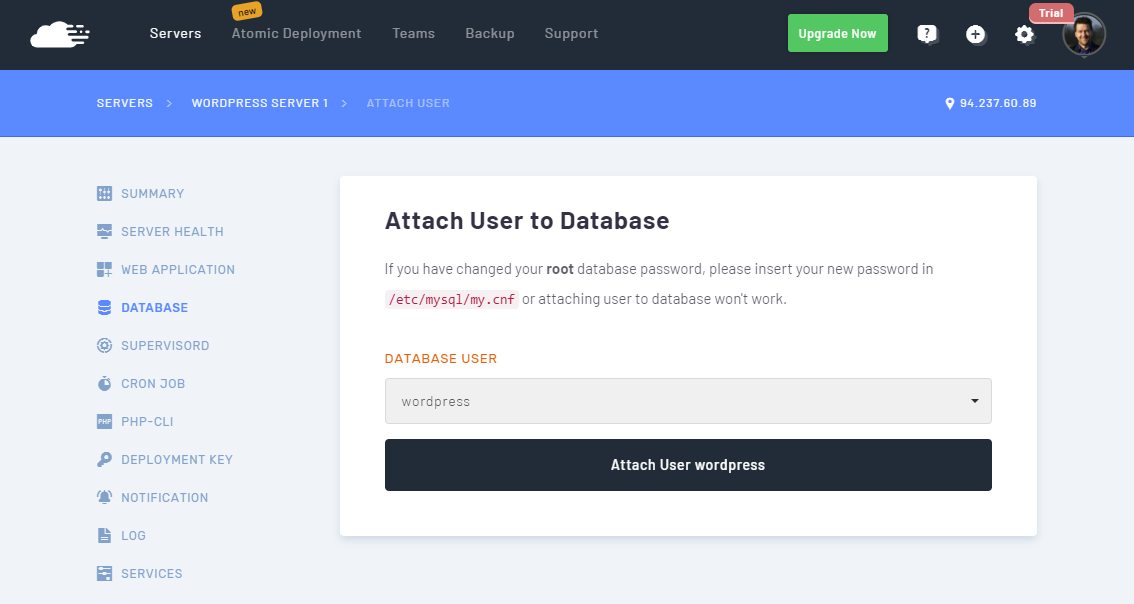Go to Atomic Deployment menu

(296, 33)
